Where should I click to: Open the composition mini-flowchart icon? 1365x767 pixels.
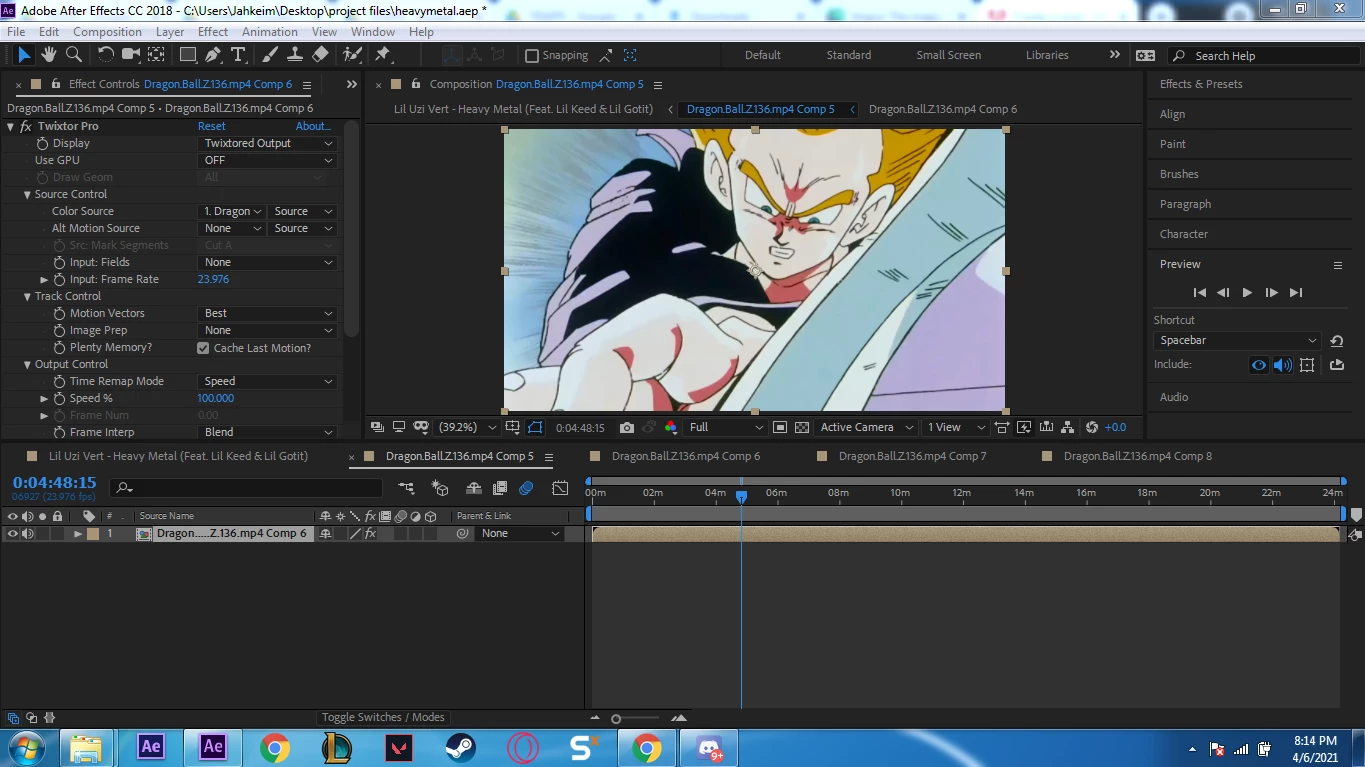tap(406, 488)
